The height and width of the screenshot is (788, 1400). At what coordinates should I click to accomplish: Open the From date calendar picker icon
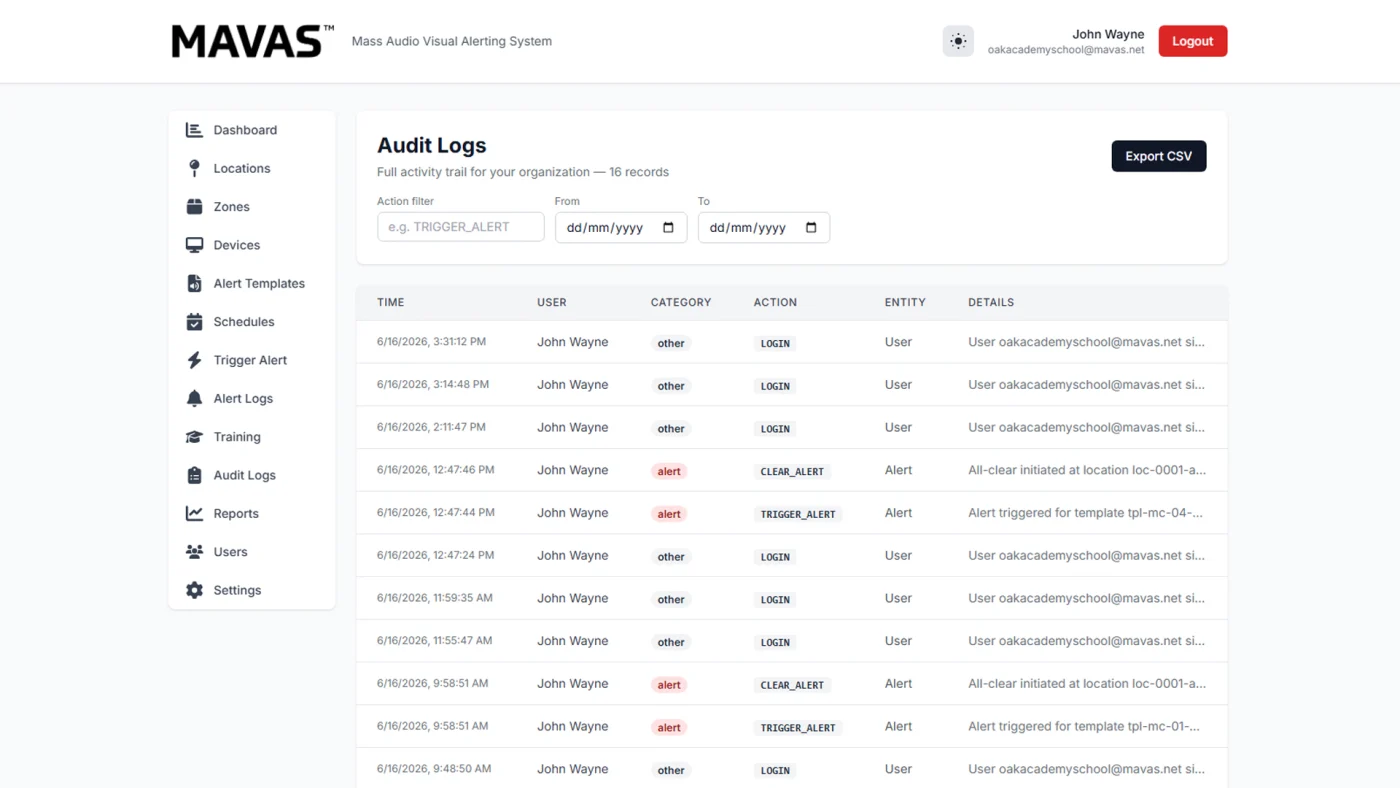pos(668,227)
